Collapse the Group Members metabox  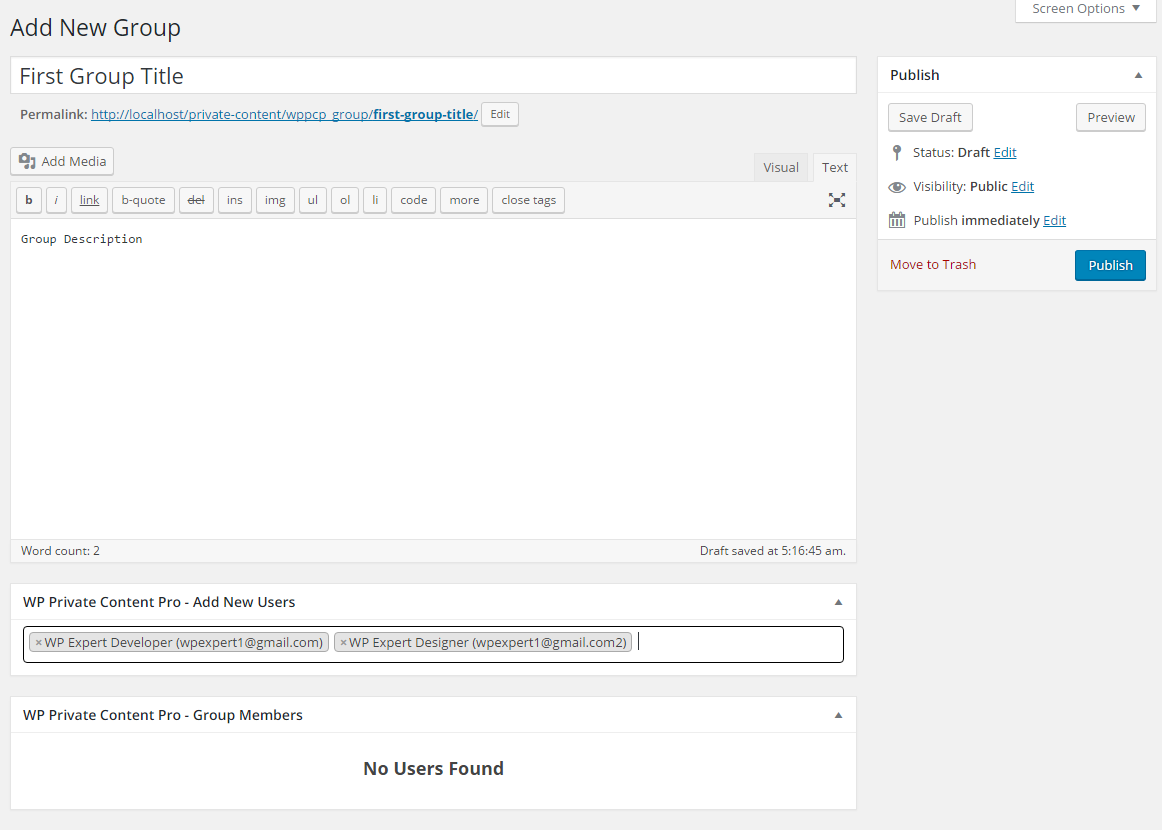(x=838, y=715)
